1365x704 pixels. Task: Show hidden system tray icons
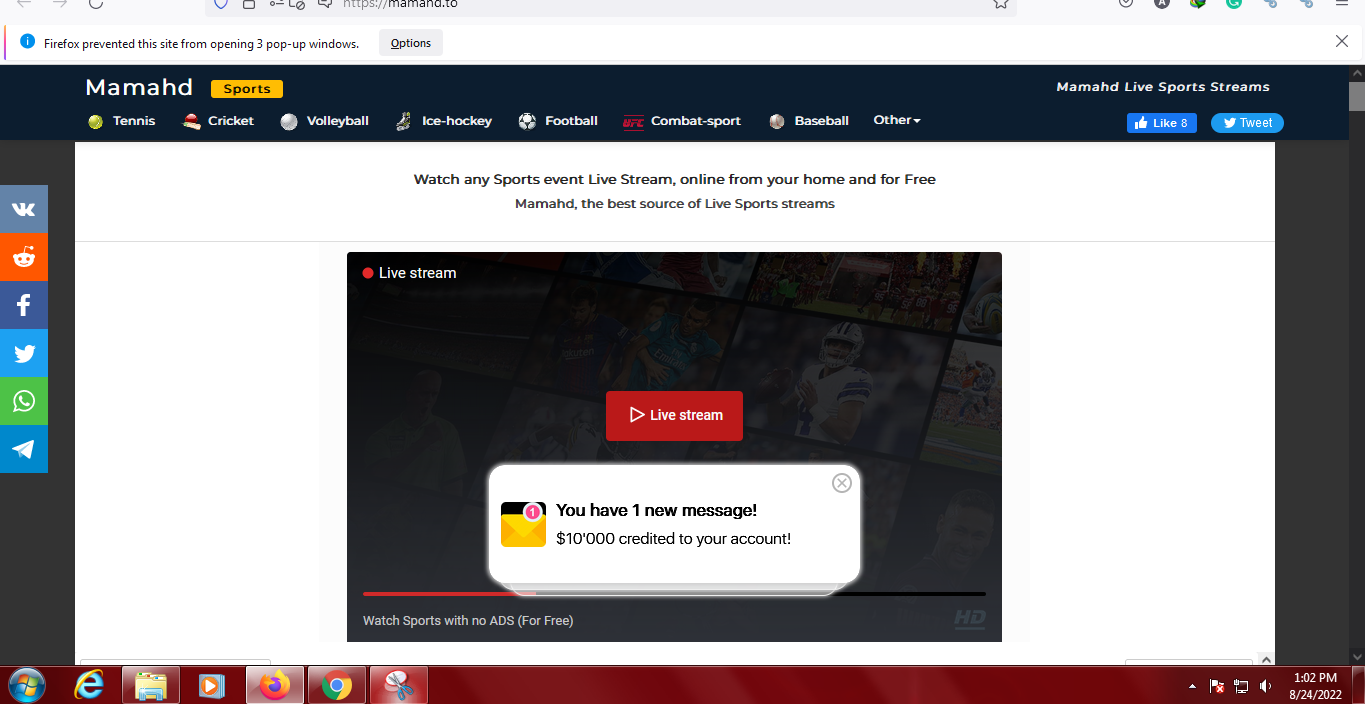point(1192,686)
